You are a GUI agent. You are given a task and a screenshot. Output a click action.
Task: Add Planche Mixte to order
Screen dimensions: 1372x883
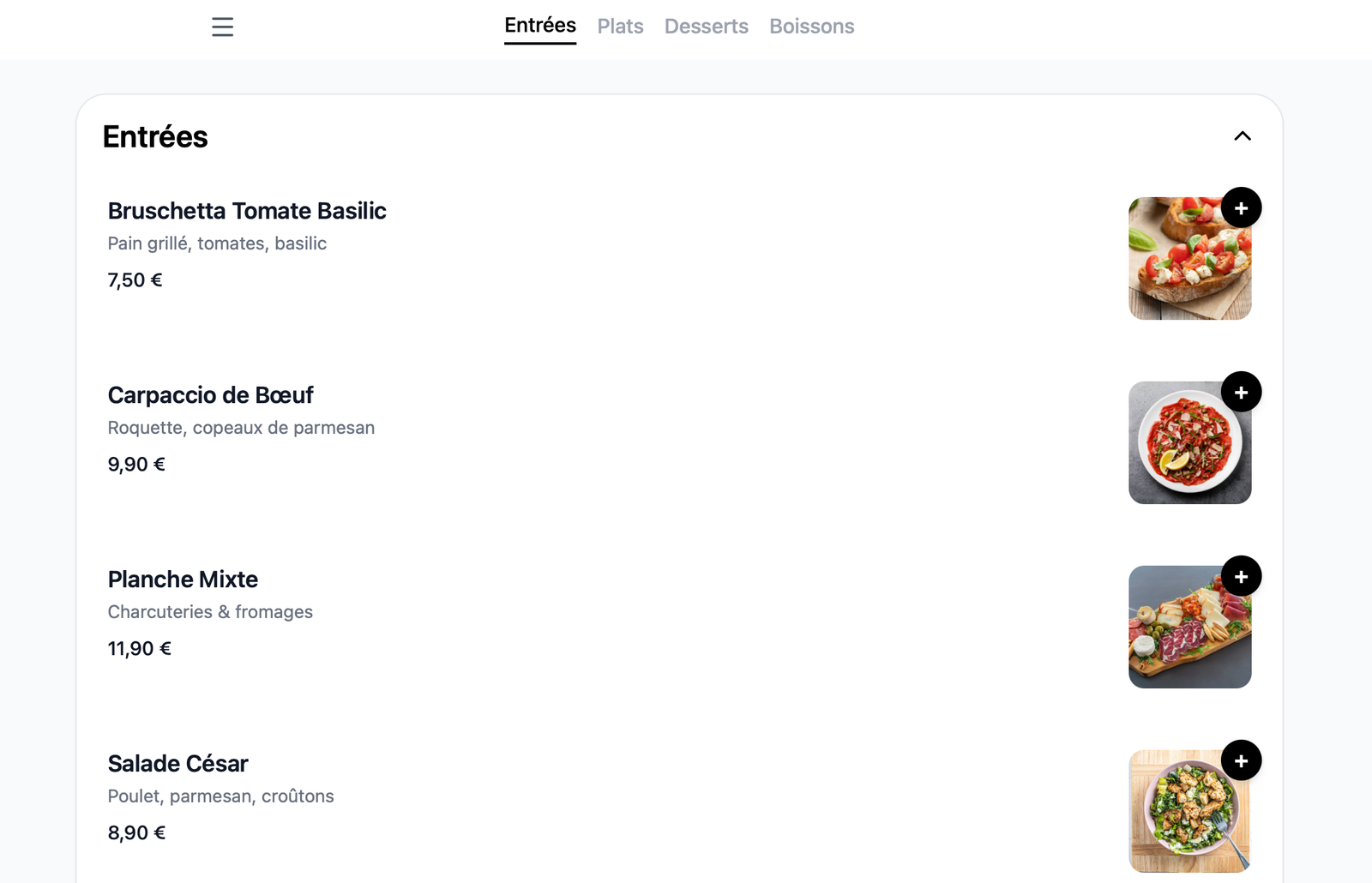[1241, 576]
